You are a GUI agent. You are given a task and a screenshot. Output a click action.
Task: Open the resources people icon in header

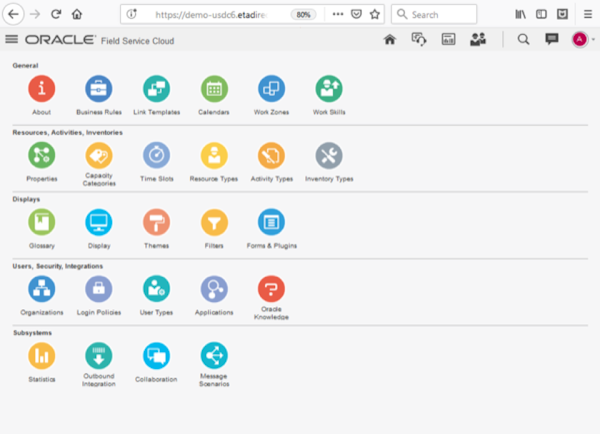(478, 39)
